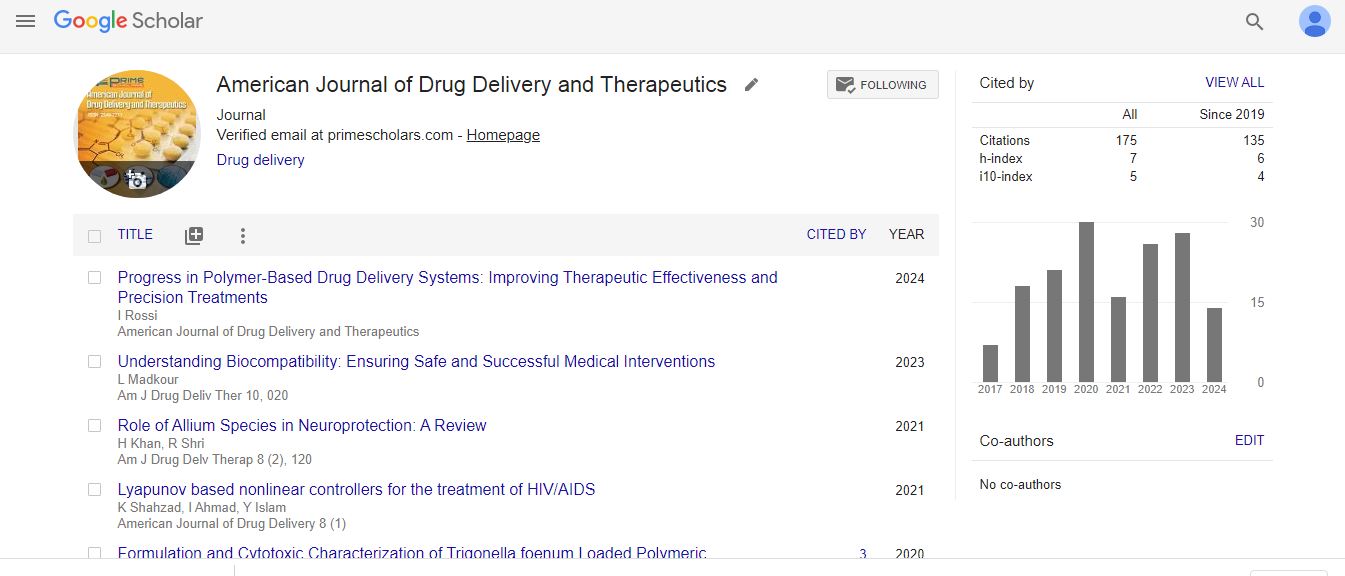Screen dimensions: 1345x576
Task: Click the 2022 bar in citations chart
Action: click(1150, 313)
